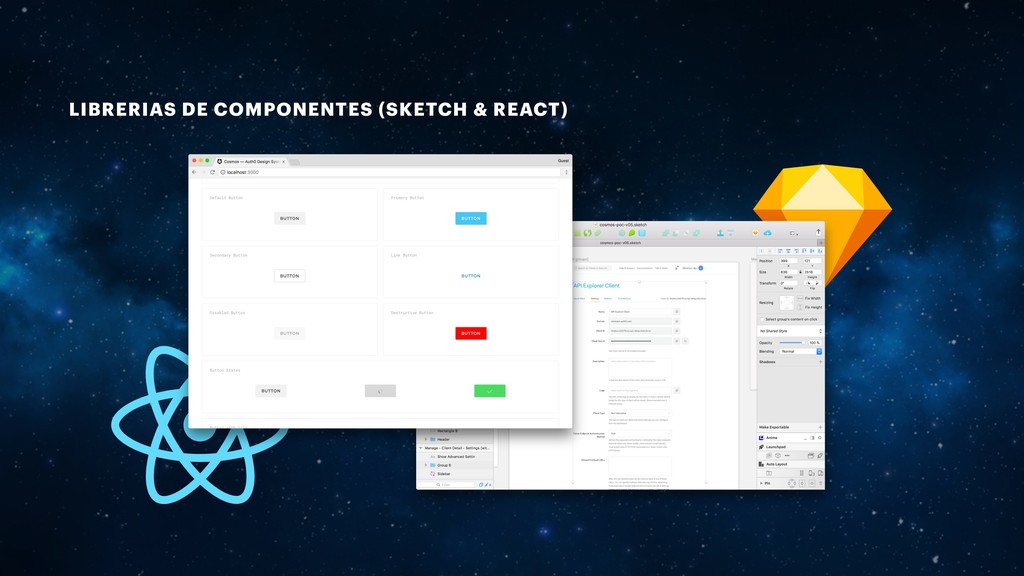Open the Sketch View toolbar dropdown
Image resolution: width=1024 pixels, height=576 pixels.
[x=793, y=232]
